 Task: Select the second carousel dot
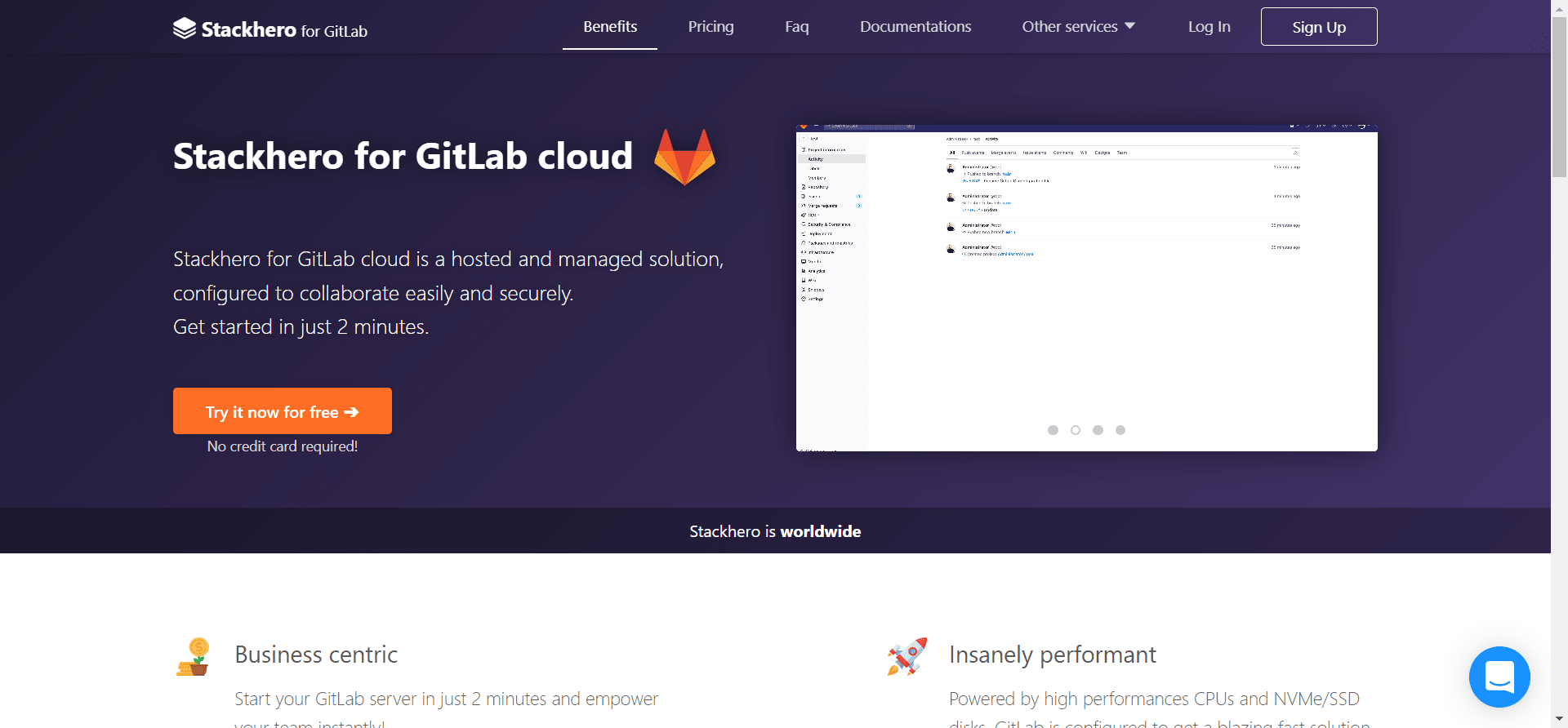coord(1076,430)
